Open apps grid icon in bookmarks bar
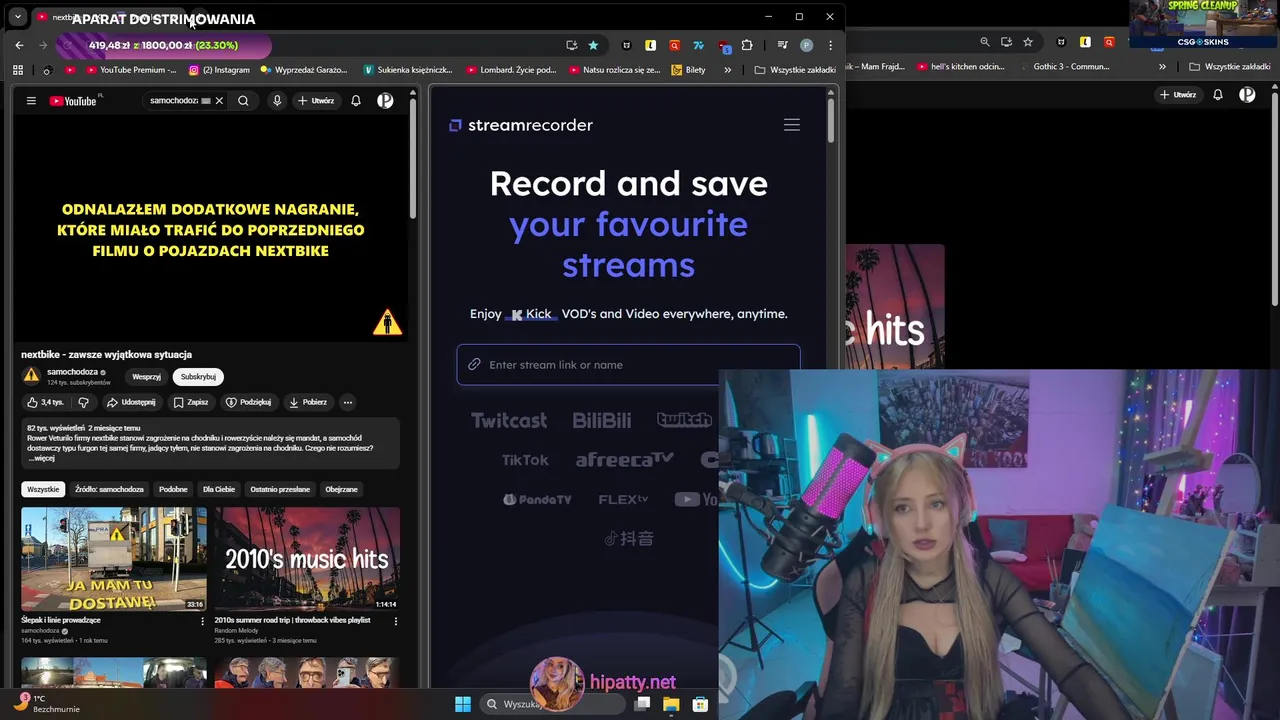 tap(18, 70)
